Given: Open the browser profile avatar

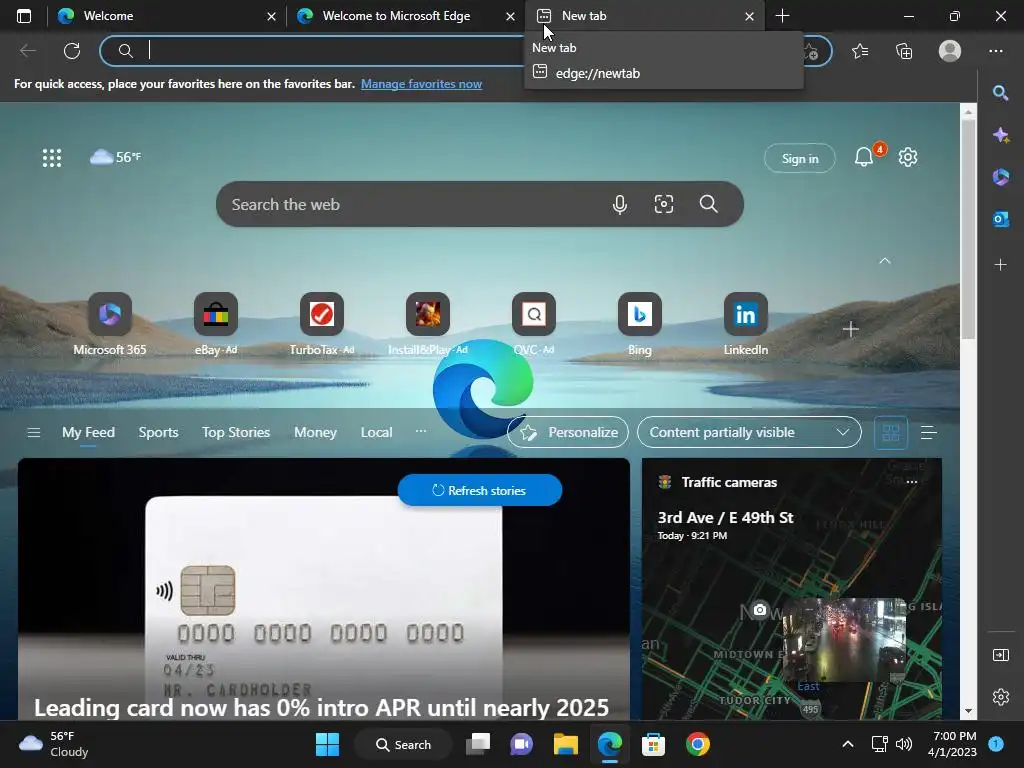Looking at the screenshot, I should click(x=950, y=51).
